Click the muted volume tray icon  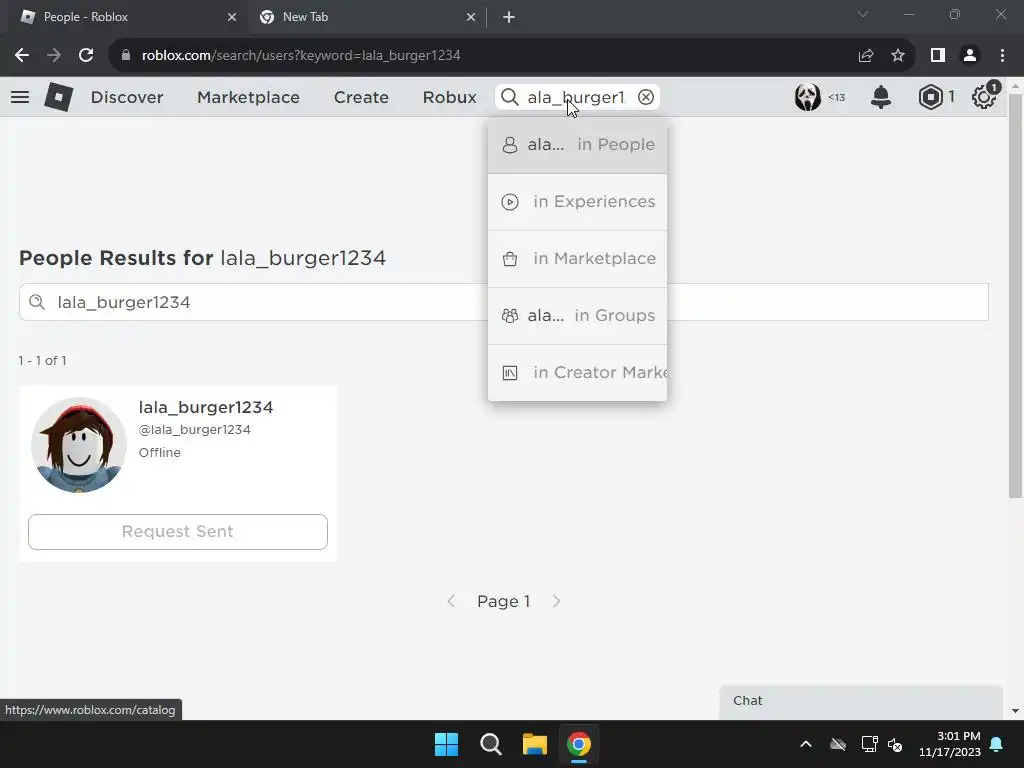895,744
